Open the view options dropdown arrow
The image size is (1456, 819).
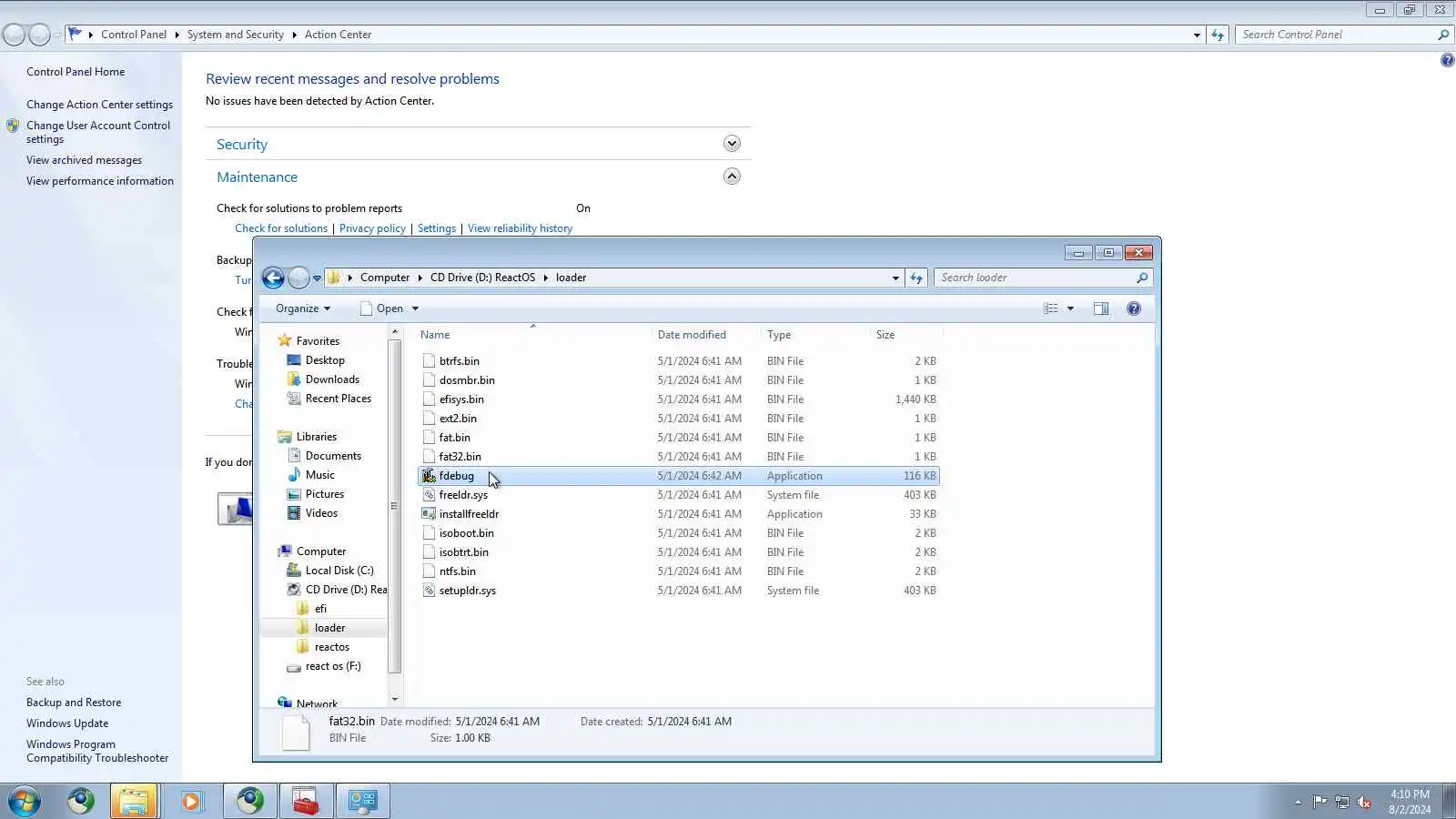(x=1070, y=308)
